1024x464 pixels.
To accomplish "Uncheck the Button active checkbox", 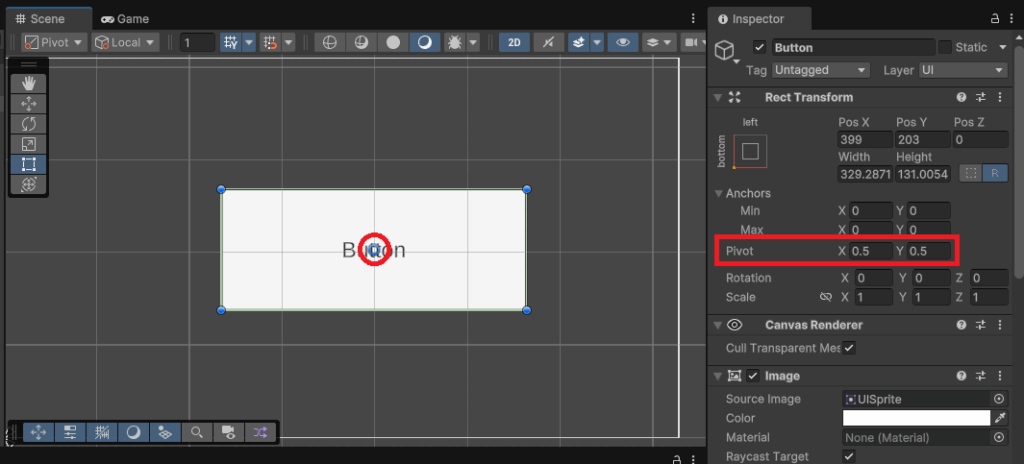I will point(760,47).
